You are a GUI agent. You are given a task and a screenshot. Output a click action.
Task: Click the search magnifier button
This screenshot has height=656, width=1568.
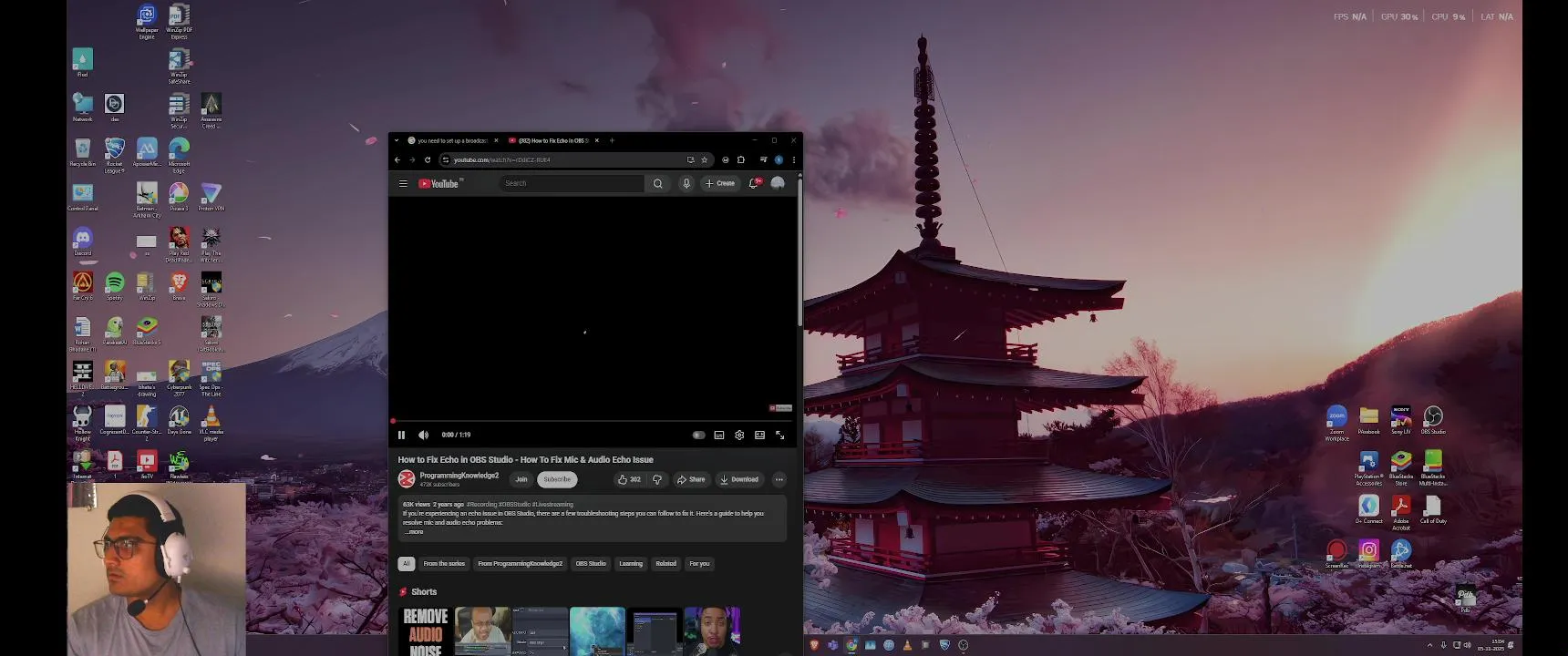657,183
